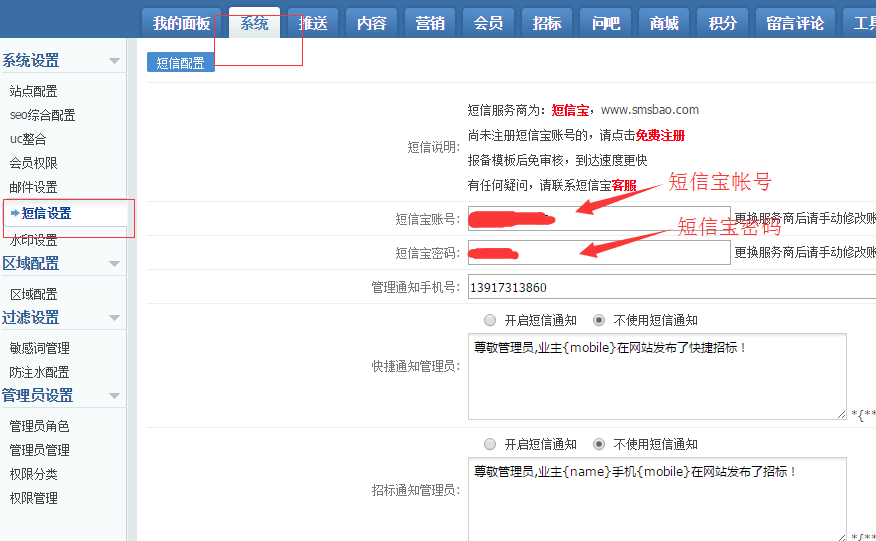This screenshot has width=876, height=541.
Task: Collapse the 区域配置 section arrow
Action: [115, 264]
